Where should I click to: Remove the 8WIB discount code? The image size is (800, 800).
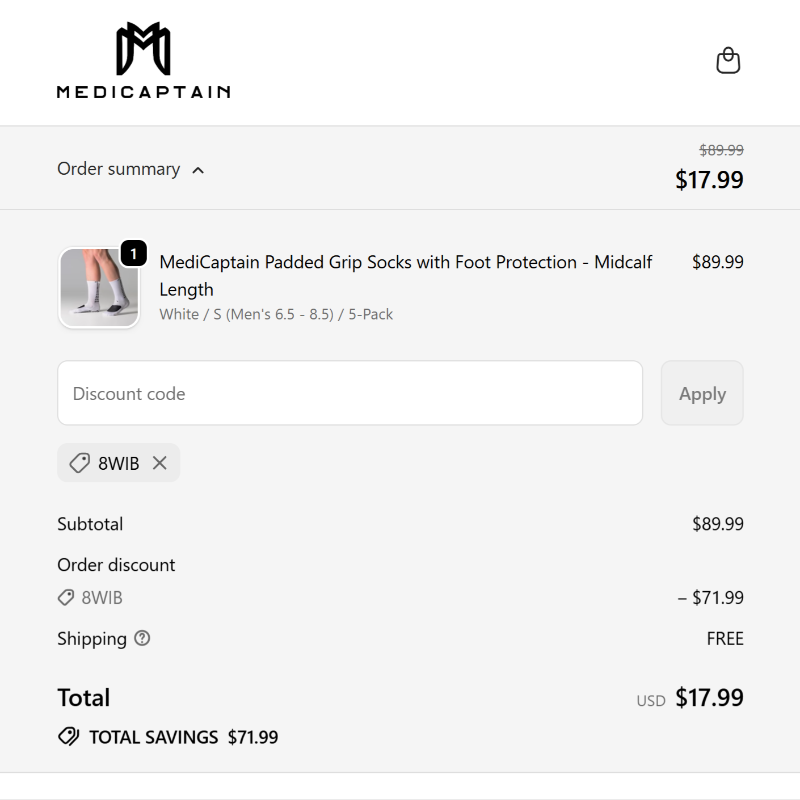click(160, 463)
